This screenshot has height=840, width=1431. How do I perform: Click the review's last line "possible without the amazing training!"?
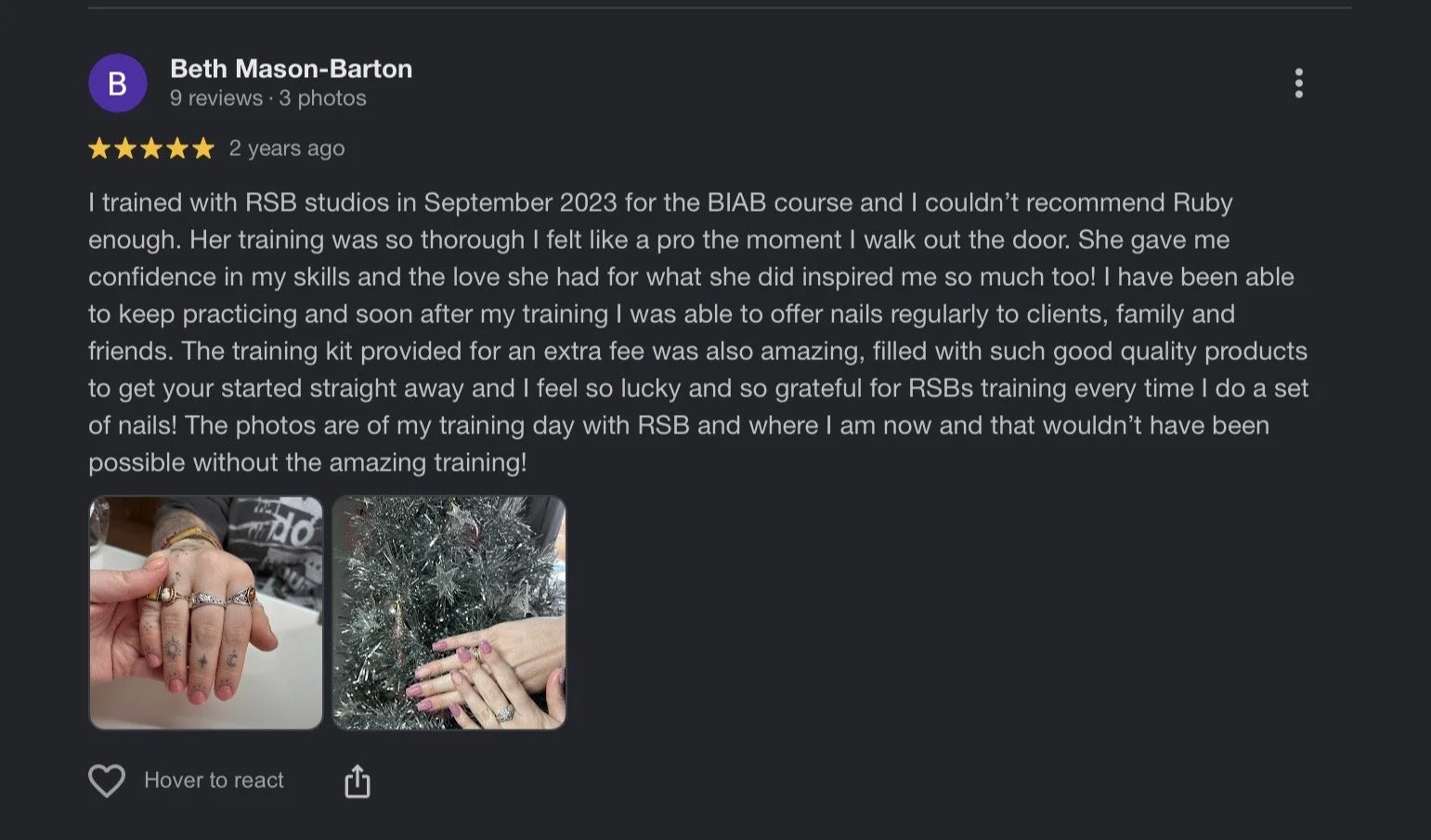(307, 462)
